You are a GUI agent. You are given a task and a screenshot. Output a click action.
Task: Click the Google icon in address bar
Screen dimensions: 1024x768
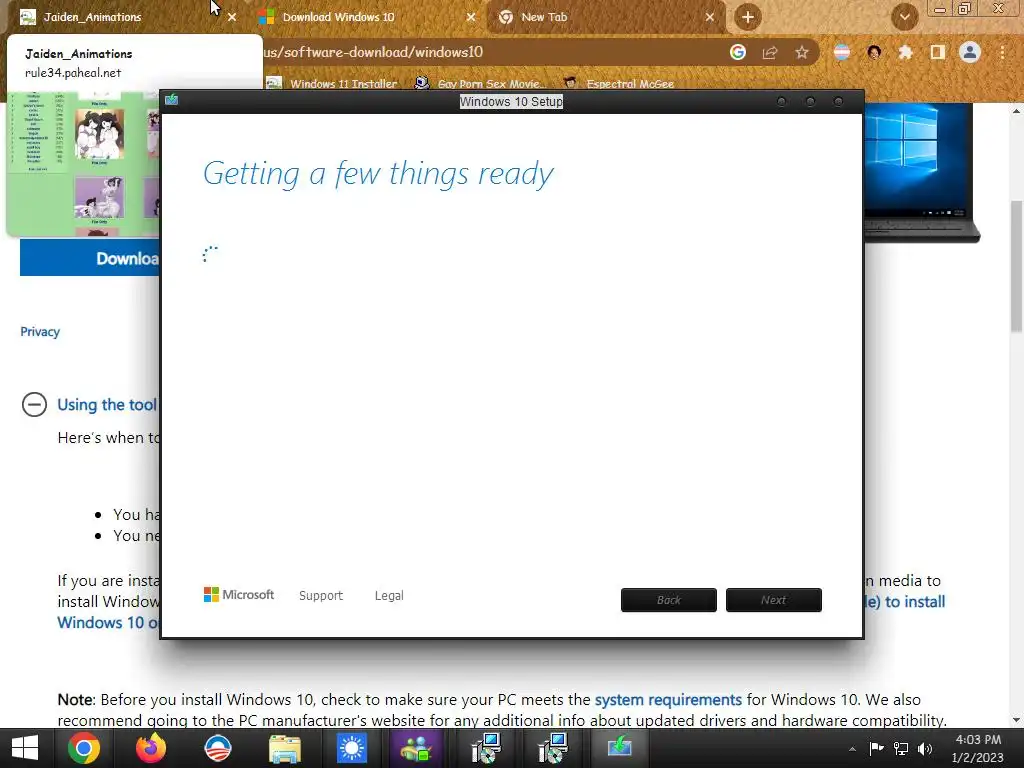[x=738, y=52]
